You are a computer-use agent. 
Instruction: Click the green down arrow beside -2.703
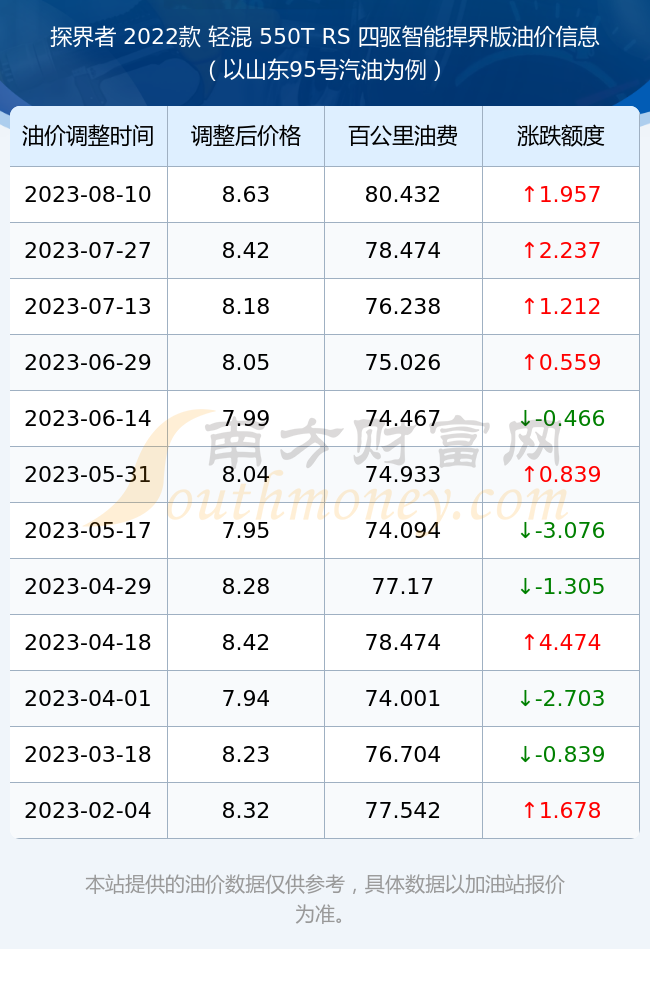point(525,698)
